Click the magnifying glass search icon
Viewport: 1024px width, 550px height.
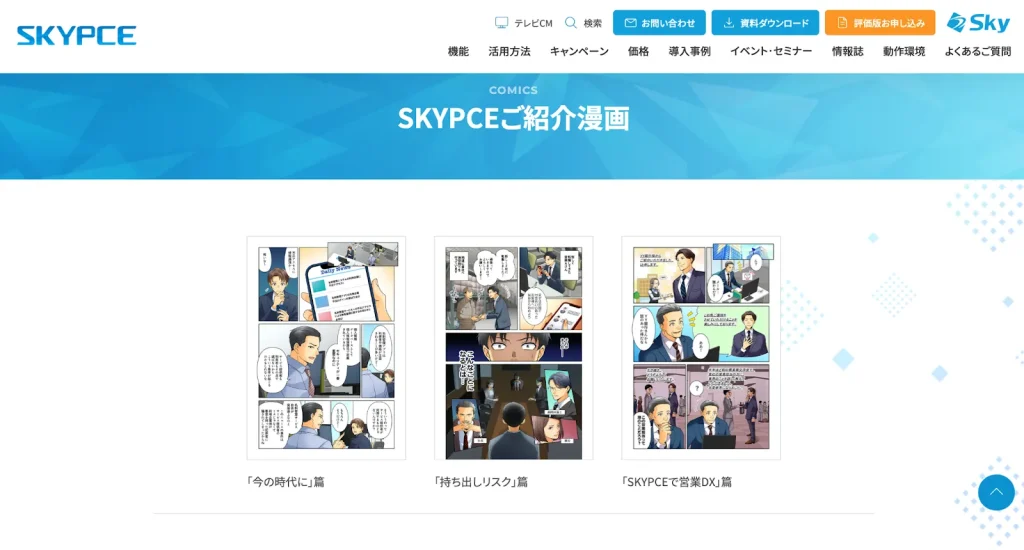coord(571,23)
